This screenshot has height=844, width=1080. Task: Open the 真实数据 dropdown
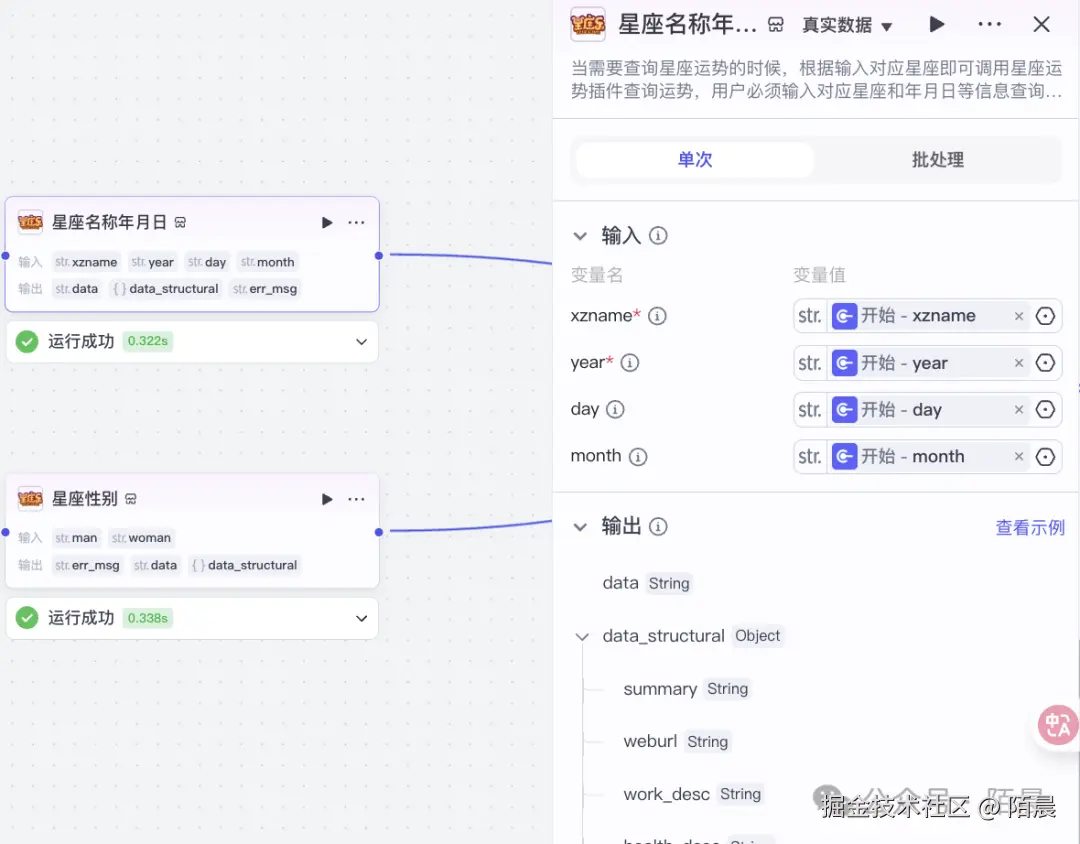point(847,24)
